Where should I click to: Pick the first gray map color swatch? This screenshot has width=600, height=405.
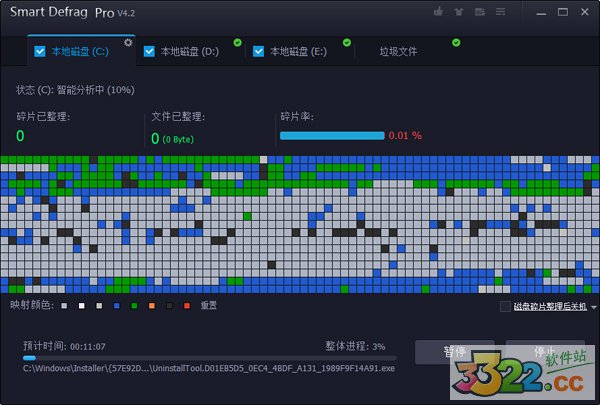point(64,305)
